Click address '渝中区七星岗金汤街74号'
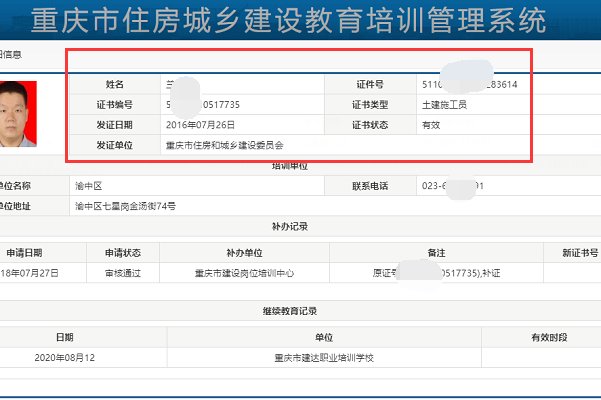The image size is (601, 400). point(125,206)
